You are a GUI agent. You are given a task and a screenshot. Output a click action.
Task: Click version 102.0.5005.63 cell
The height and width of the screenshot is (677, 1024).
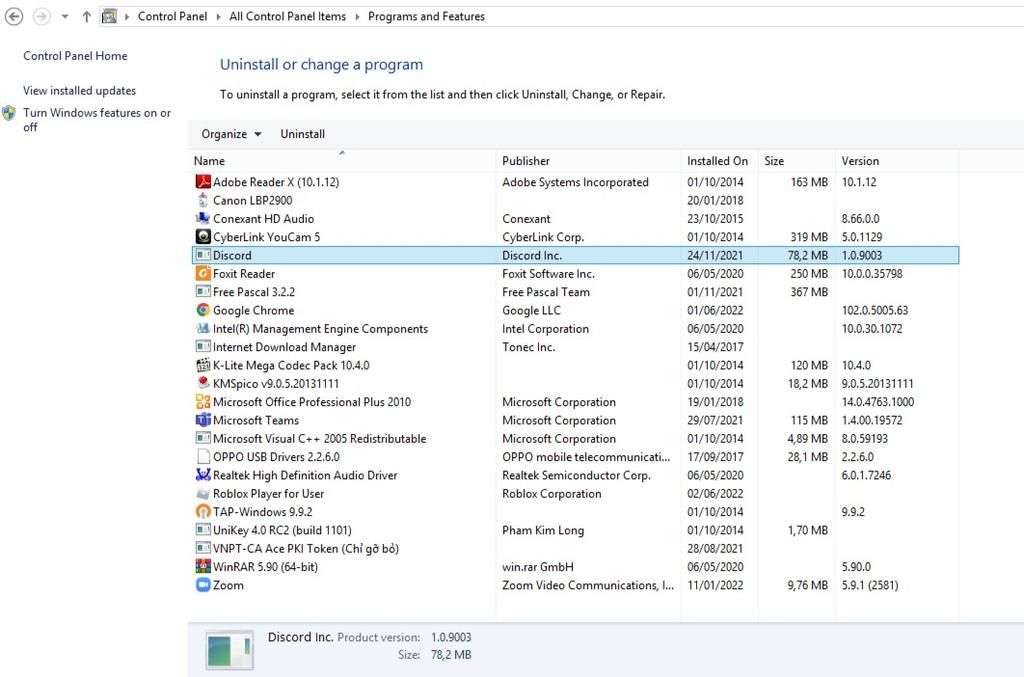click(x=874, y=310)
